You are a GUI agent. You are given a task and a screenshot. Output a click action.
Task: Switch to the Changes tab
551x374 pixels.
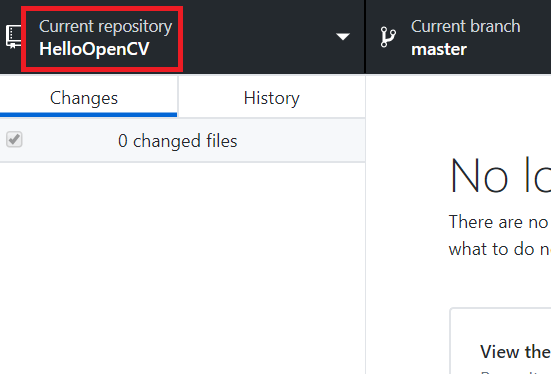89,97
